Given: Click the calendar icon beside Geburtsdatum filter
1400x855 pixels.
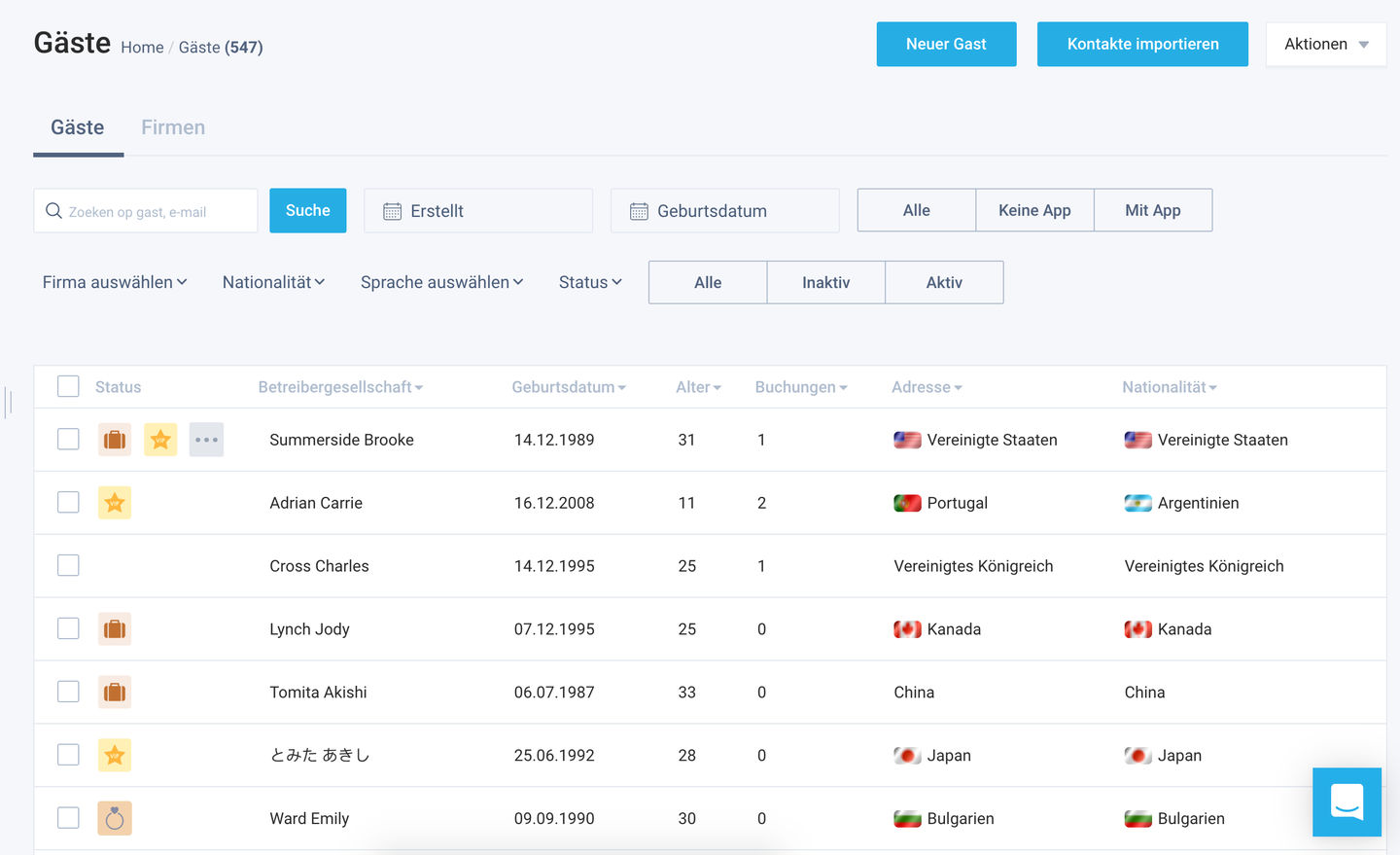Looking at the screenshot, I should [639, 211].
